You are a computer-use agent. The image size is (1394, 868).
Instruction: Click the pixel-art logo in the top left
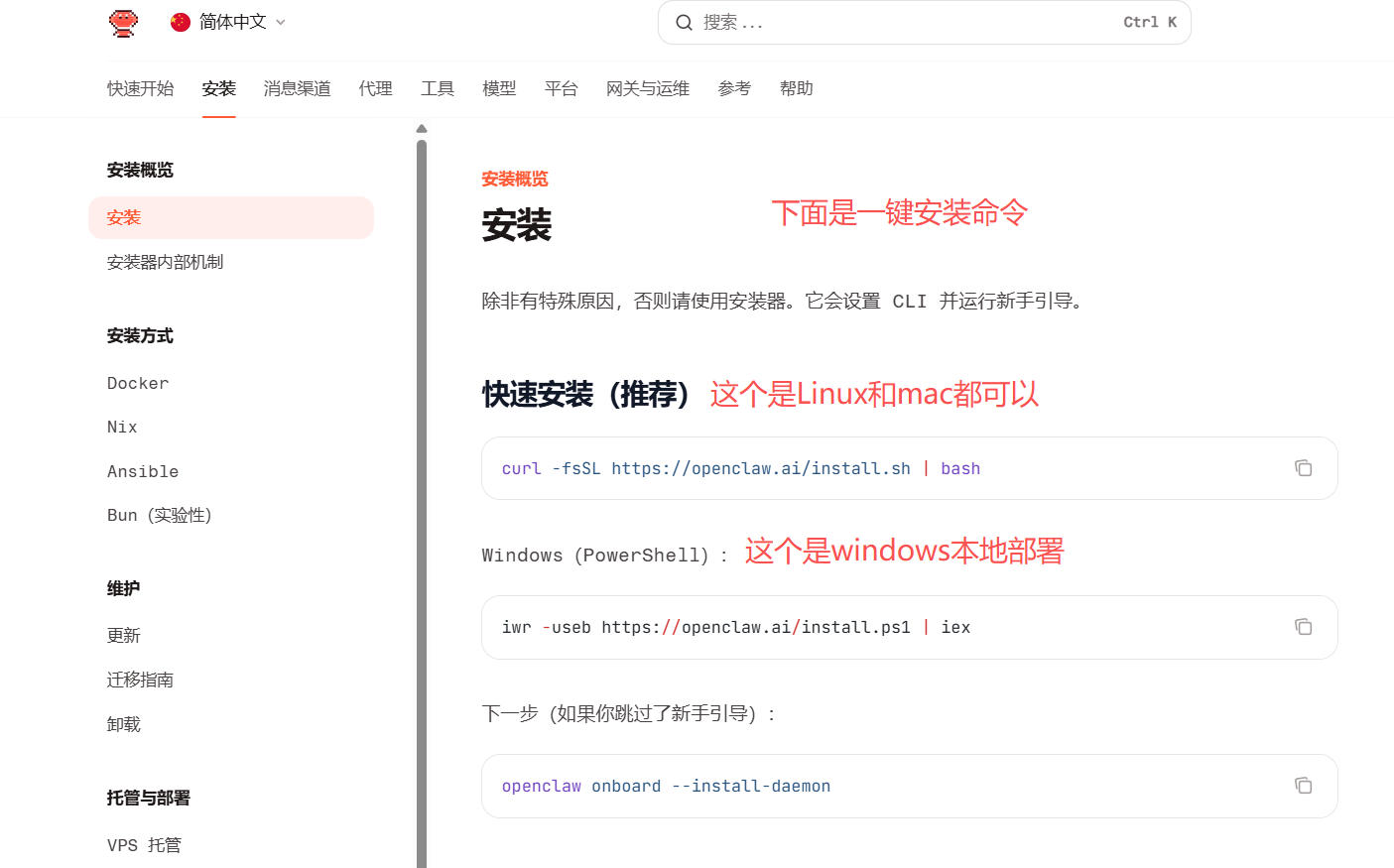tap(123, 22)
